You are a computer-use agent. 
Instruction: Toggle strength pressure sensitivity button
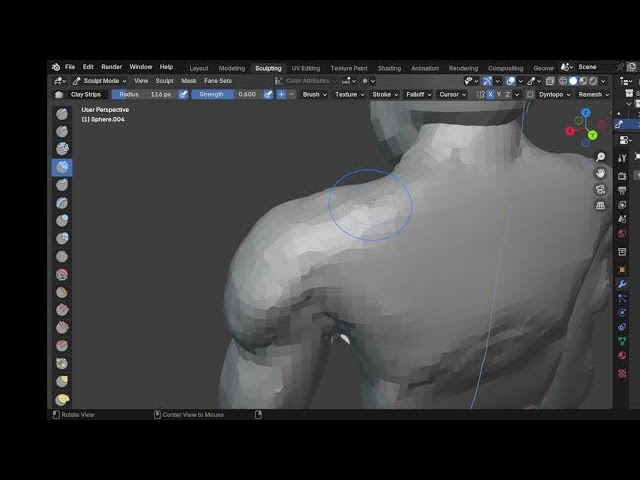[268, 95]
